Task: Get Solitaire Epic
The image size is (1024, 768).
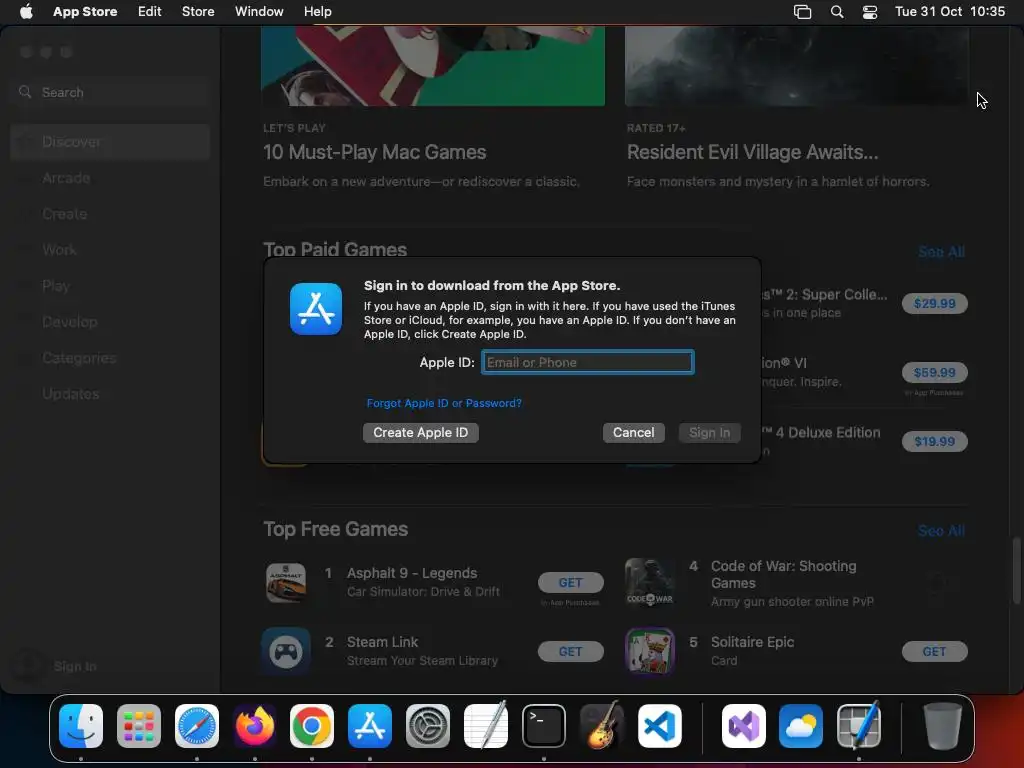Action: [x=935, y=651]
